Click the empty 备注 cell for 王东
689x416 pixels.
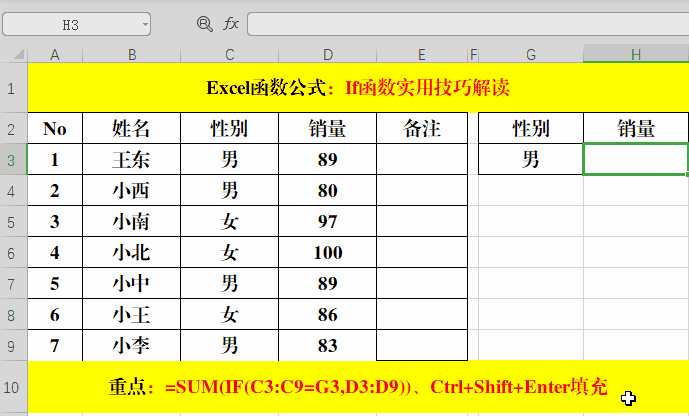pos(422,159)
